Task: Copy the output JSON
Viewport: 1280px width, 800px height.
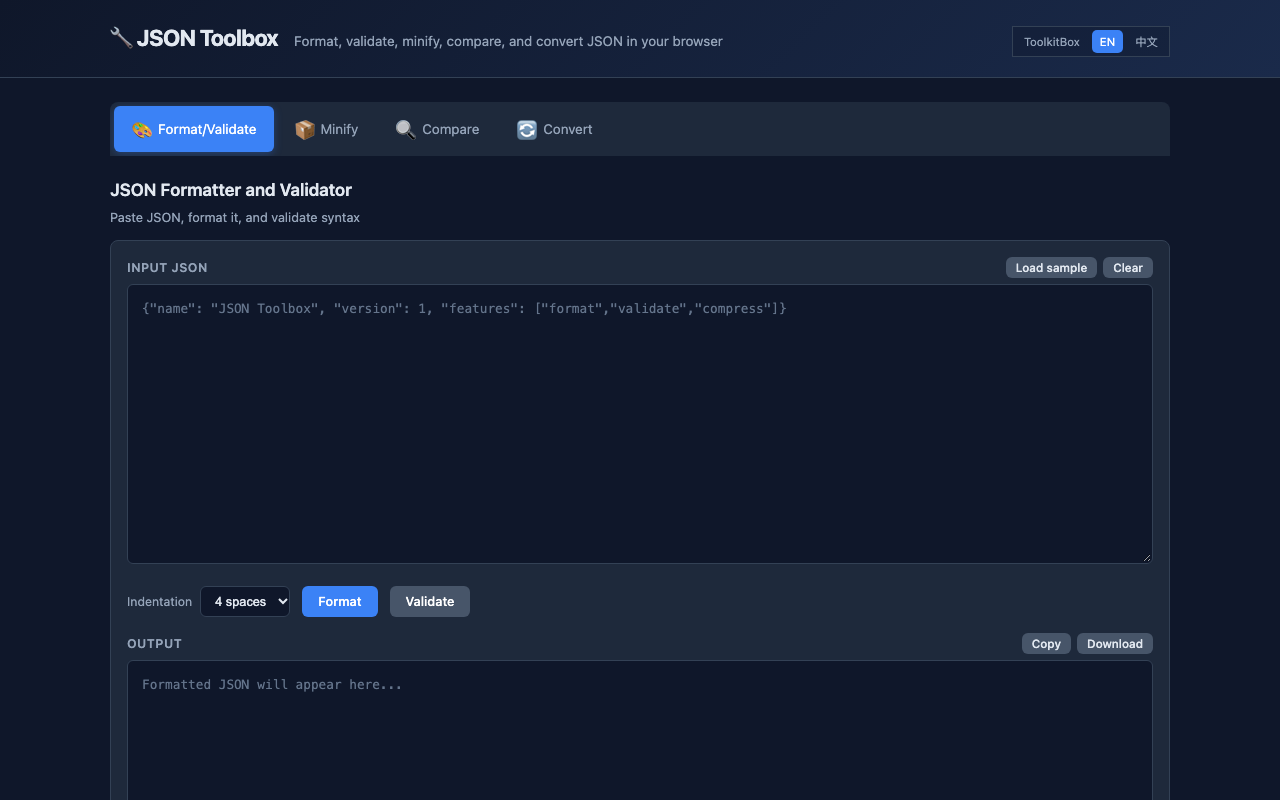Action: click(1046, 643)
